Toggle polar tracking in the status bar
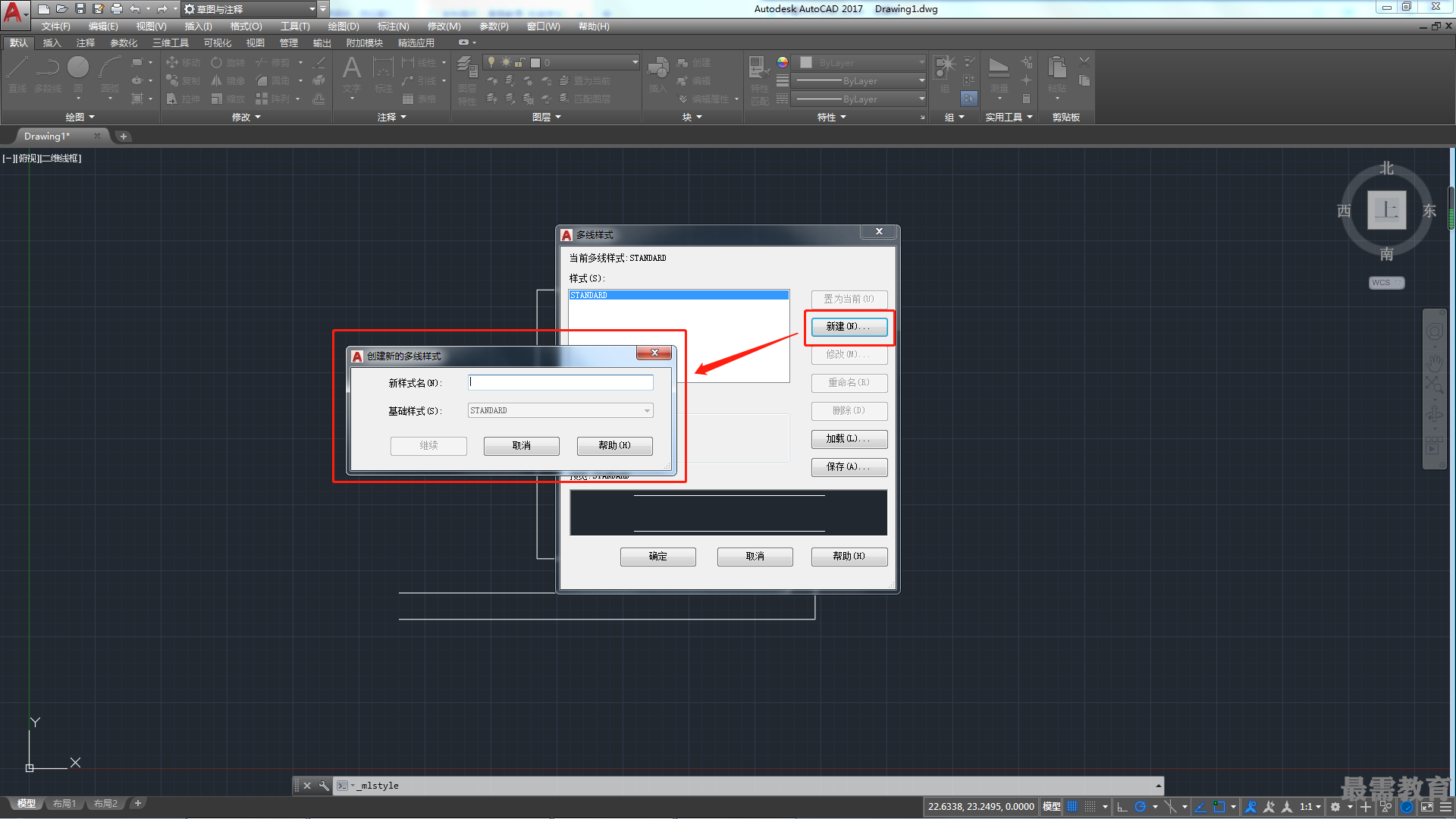This screenshot has width=1456, height=819. tap(1140, 807)
